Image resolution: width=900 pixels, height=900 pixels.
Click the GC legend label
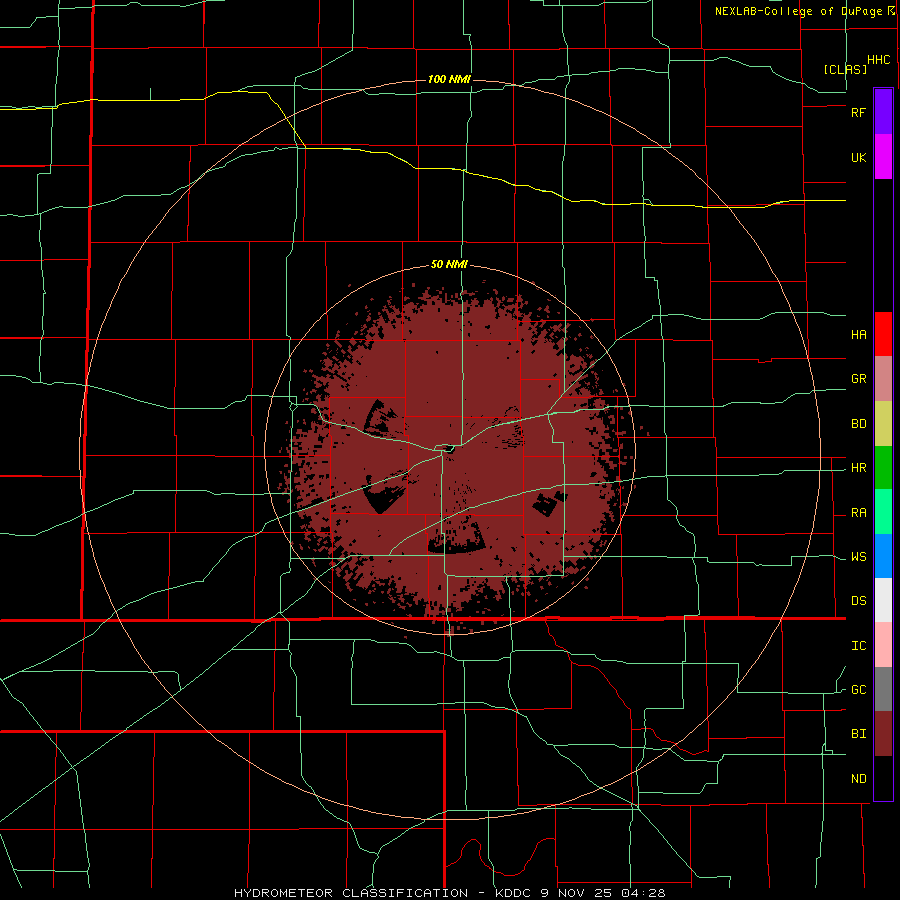858,690
